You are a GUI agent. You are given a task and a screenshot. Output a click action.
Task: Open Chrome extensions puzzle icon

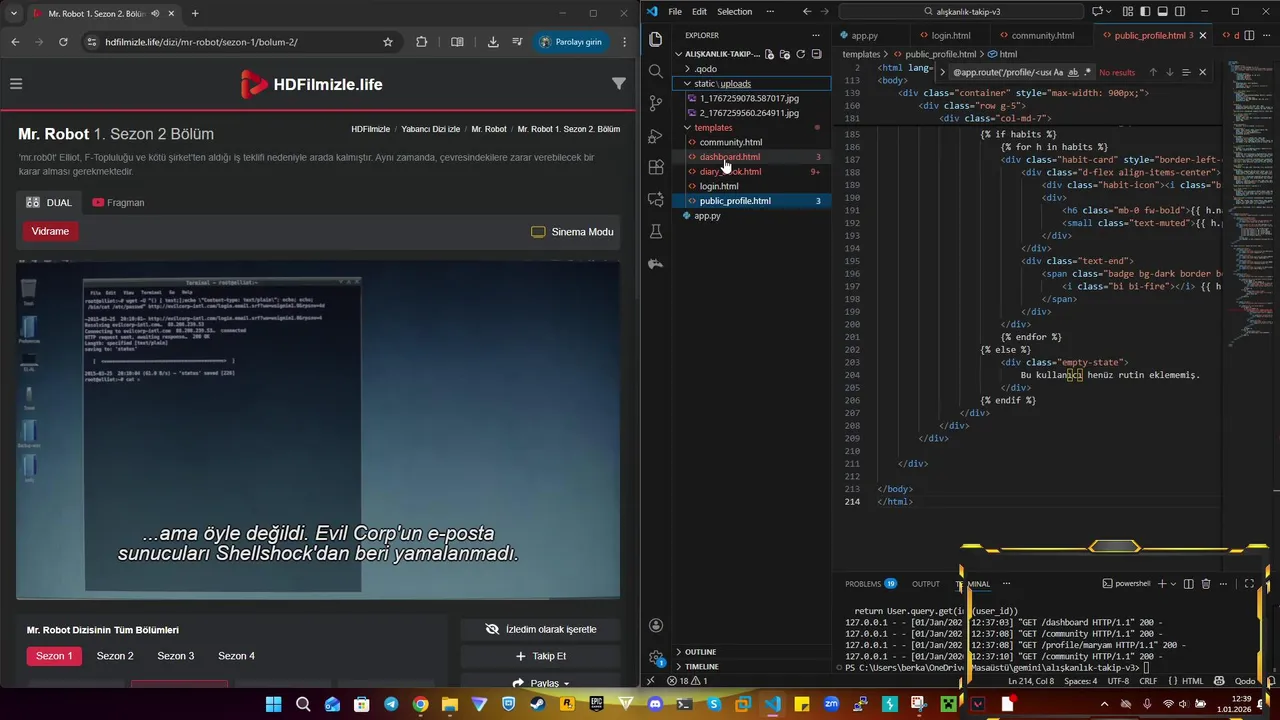pyautogui.click(x=421, y=42)
